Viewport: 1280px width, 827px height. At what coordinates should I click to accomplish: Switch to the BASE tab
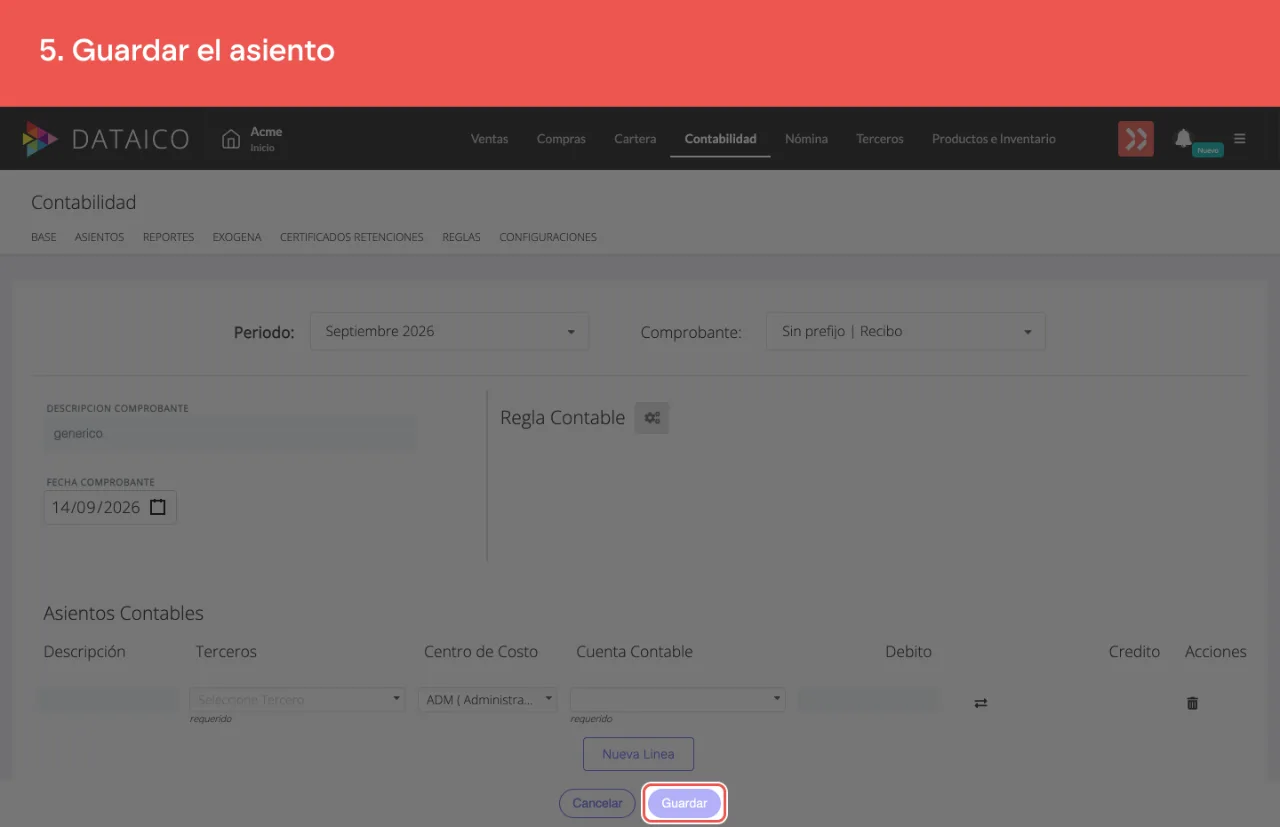pos(44,237)
